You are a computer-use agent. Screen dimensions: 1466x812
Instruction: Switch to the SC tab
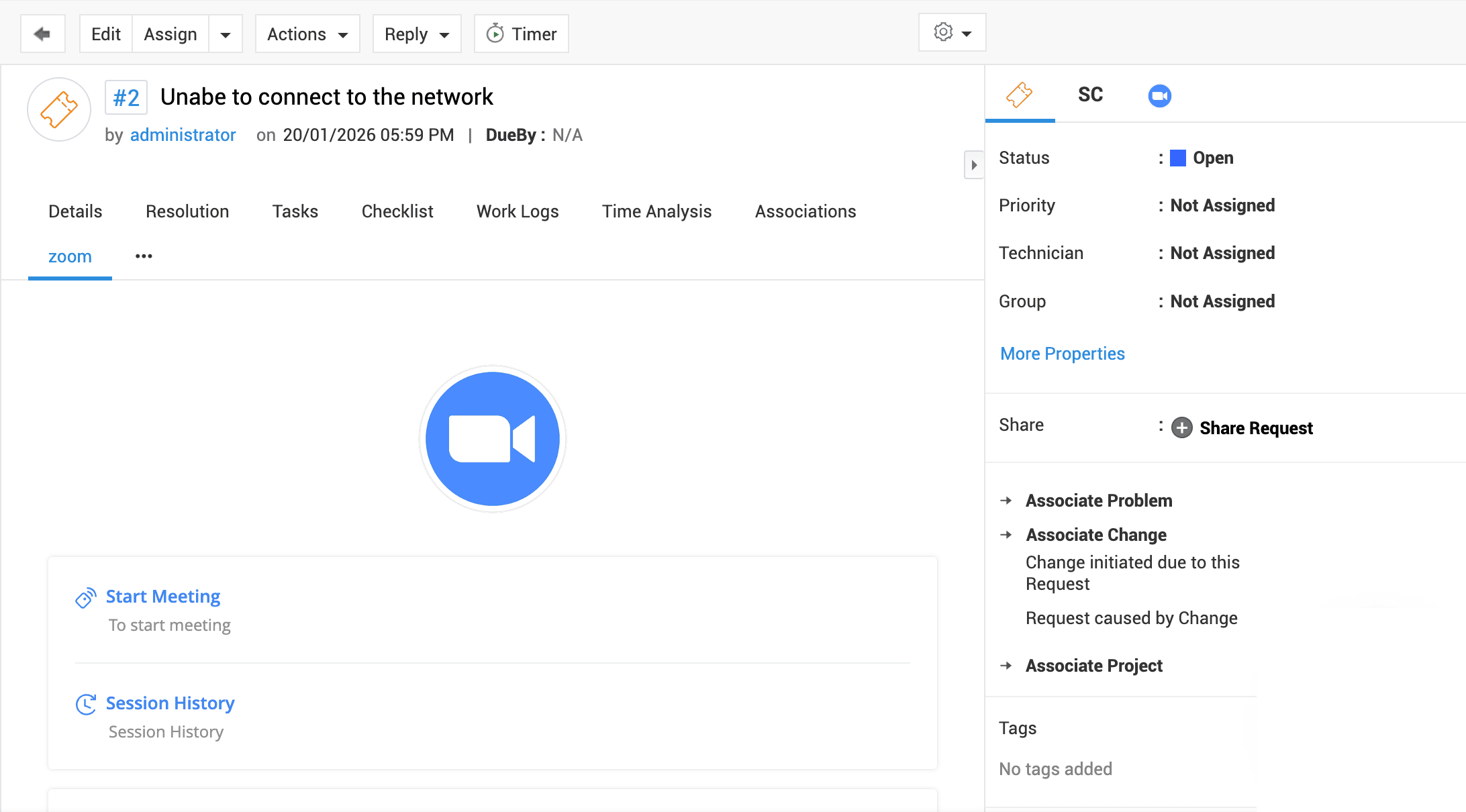click(x=1090, y=95)
